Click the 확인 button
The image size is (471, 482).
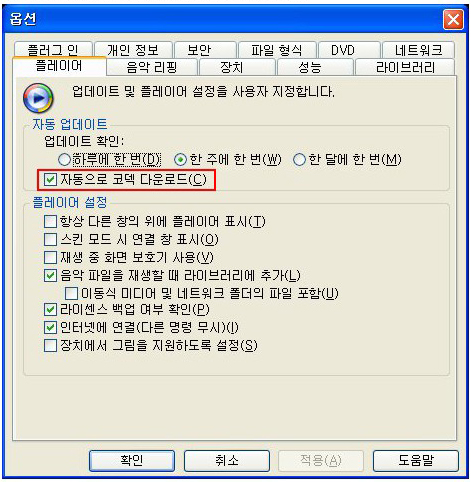(132, 461)
